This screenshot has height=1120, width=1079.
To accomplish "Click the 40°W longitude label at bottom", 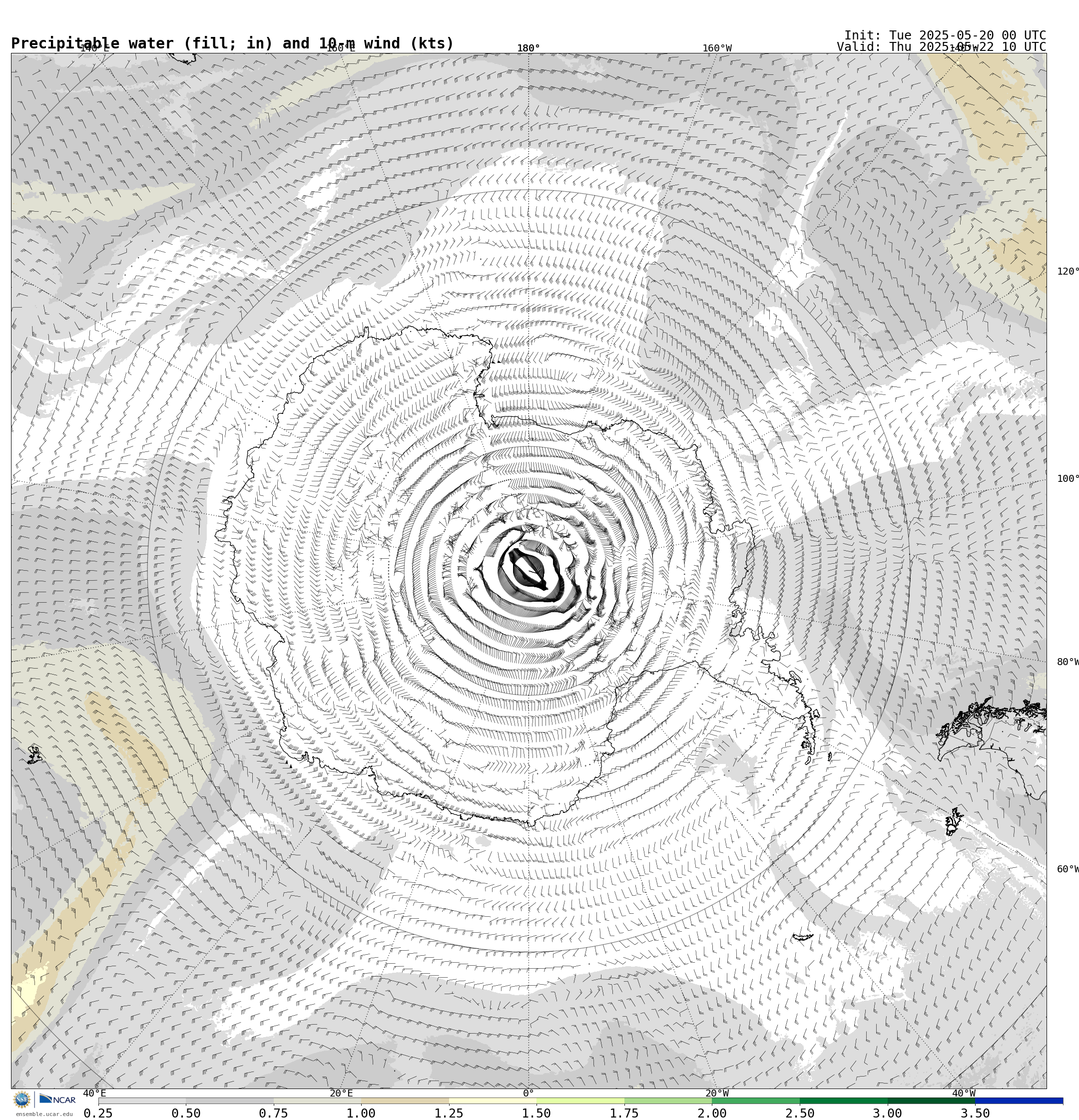I will (964, 1093).
